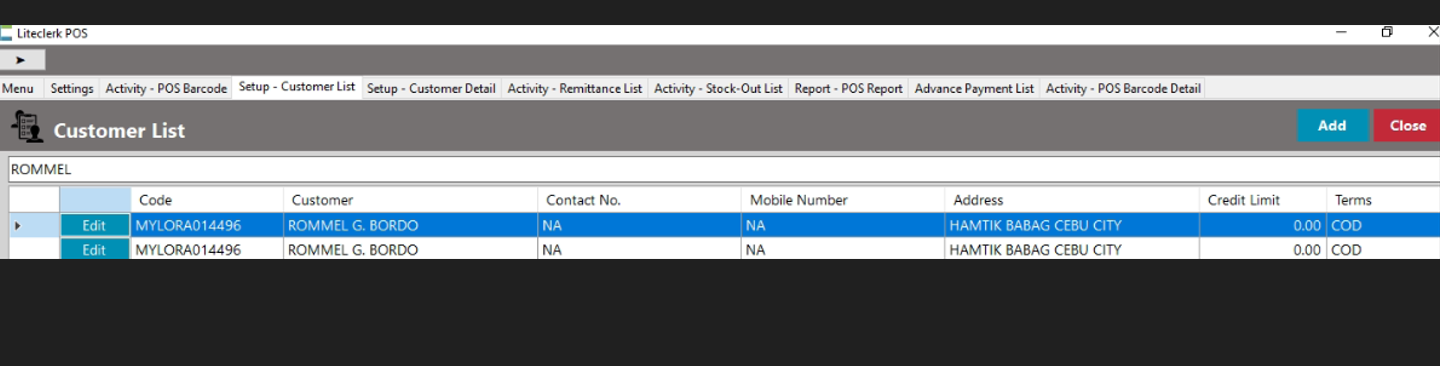Click the Liteclerk POS app icon in title bar
1440x366 pixels.
click(x=7, y=33)
